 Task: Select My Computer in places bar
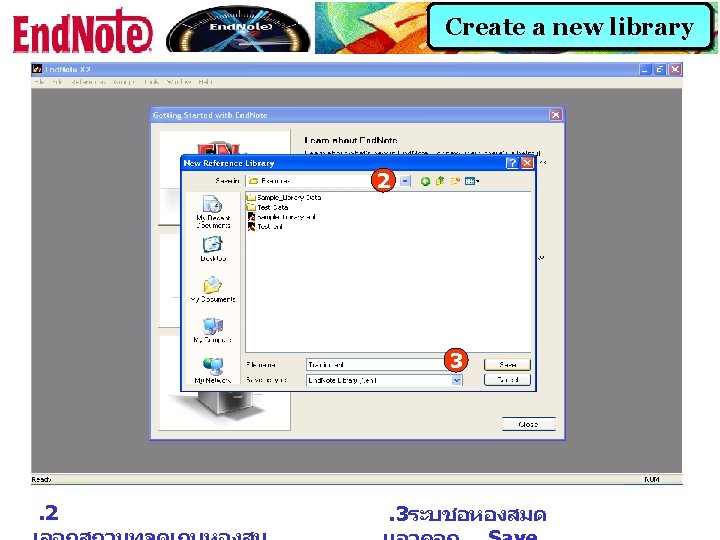coord(213,330)
